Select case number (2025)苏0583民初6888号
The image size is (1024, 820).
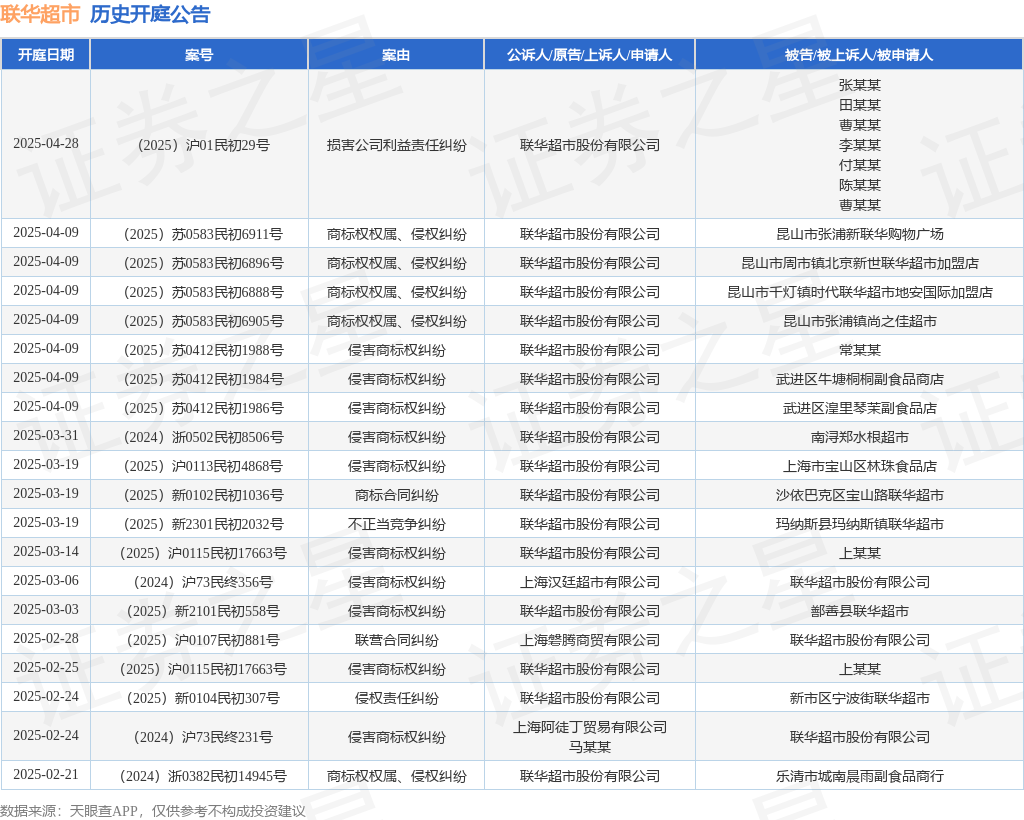(x=204, y=292)
